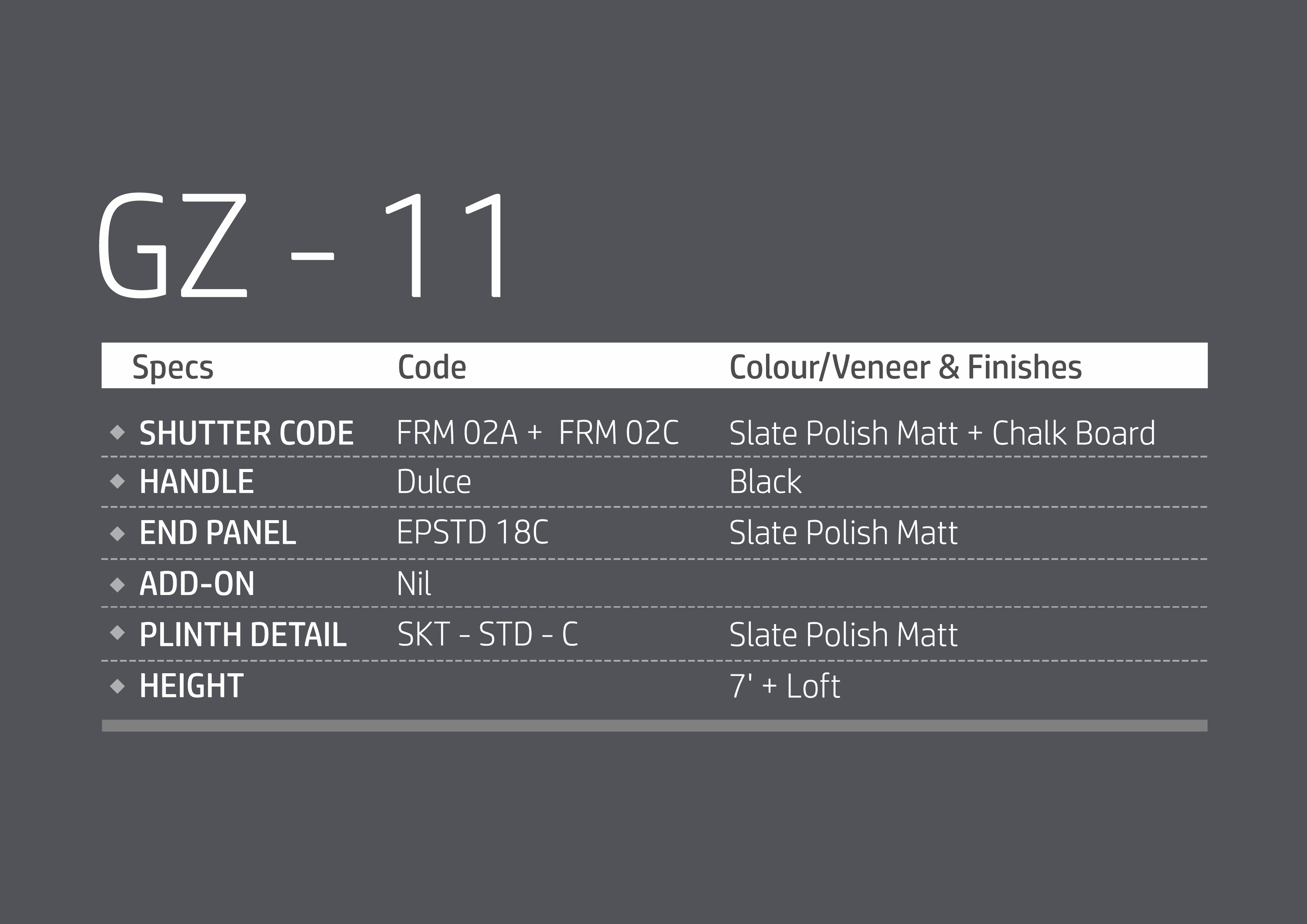Click the SHUTTER CODE label
The width and height of the screenshot is (1307, 924).
coord(246,433)
